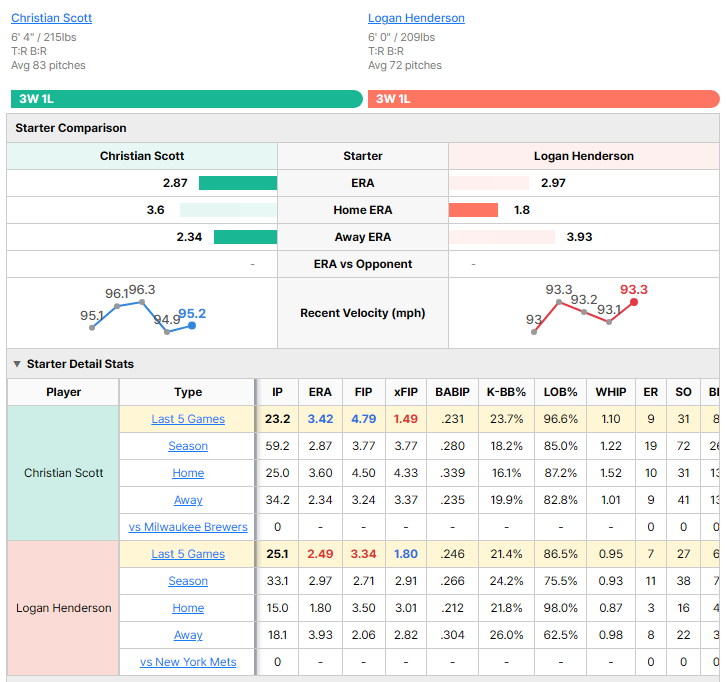This screenshot has height=682, width=726.
Task: Open Logan Henderson's Season stats link
Action: pos(188,581)
